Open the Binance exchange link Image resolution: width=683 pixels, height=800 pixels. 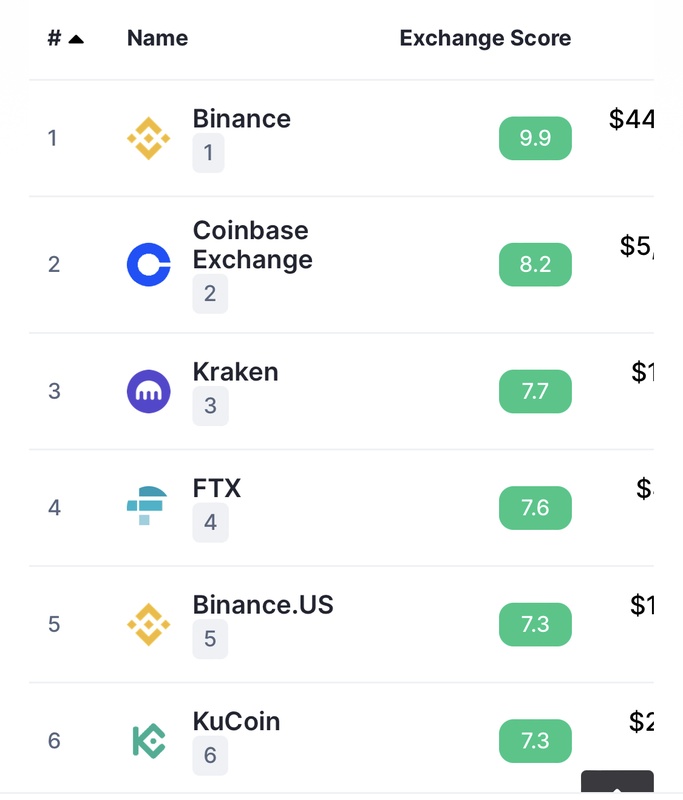[x=241, y=119]
